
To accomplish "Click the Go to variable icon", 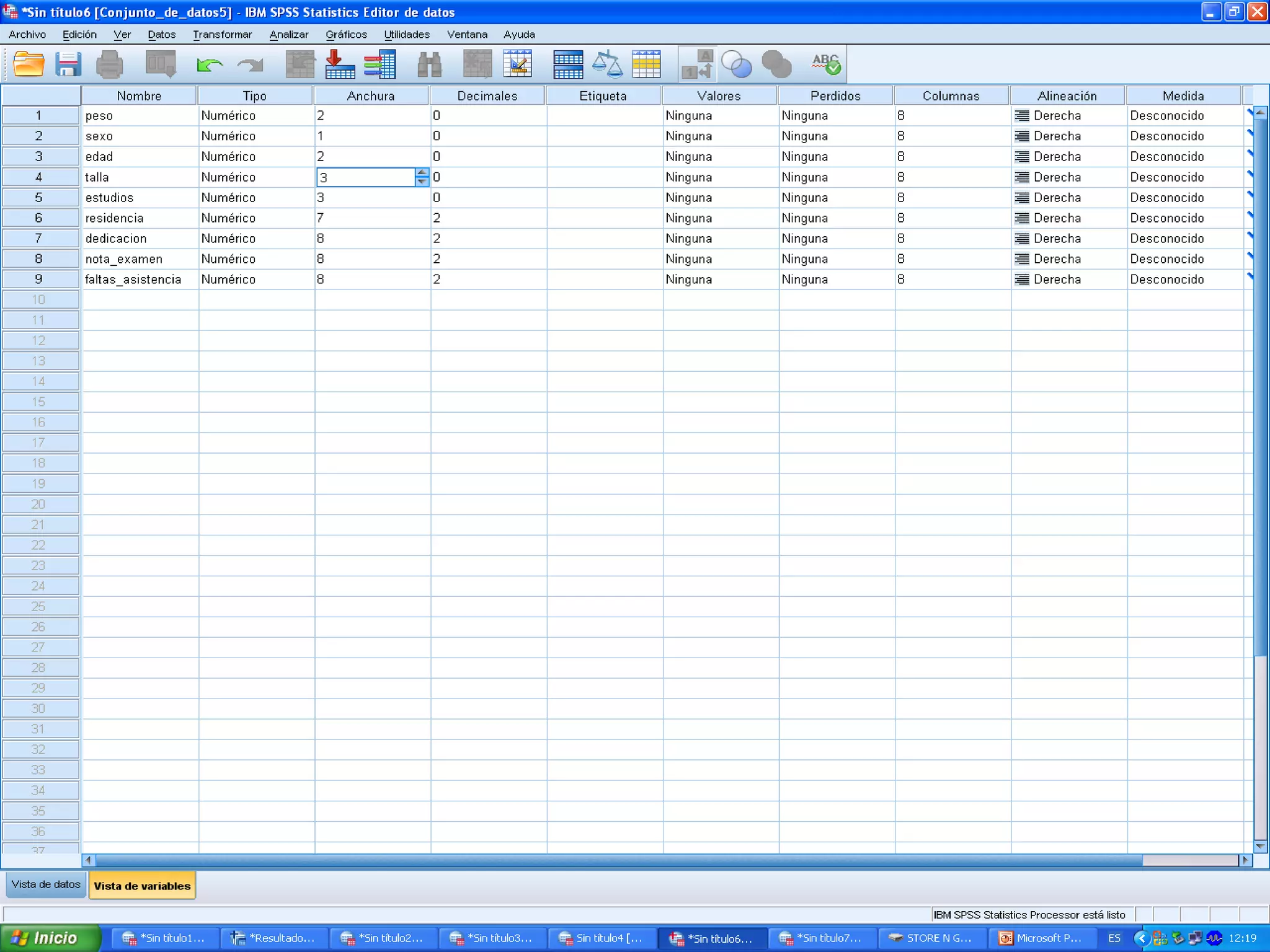I will (340, 64).
